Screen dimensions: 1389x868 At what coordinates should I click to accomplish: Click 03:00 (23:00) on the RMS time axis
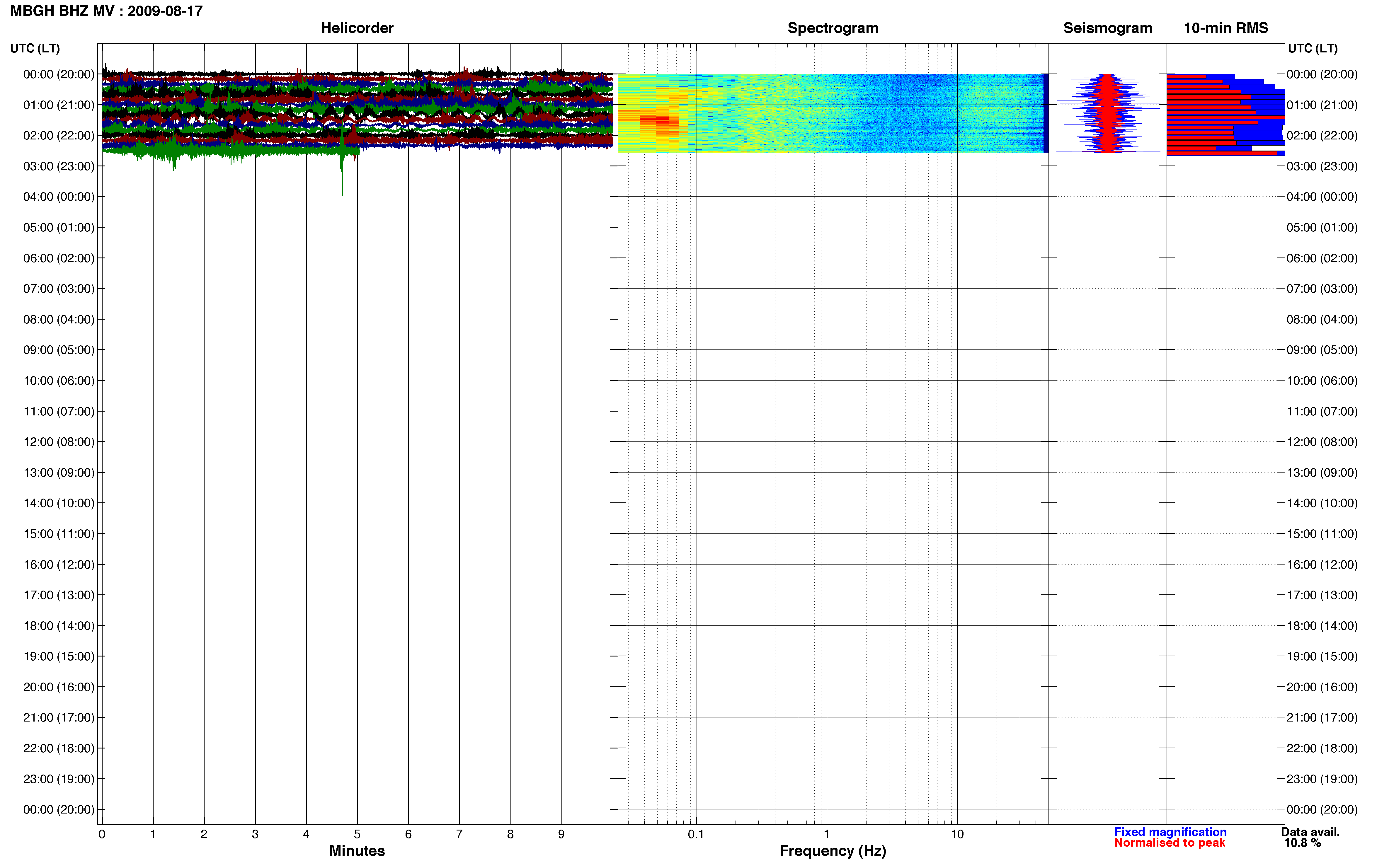coord(1322,166)
